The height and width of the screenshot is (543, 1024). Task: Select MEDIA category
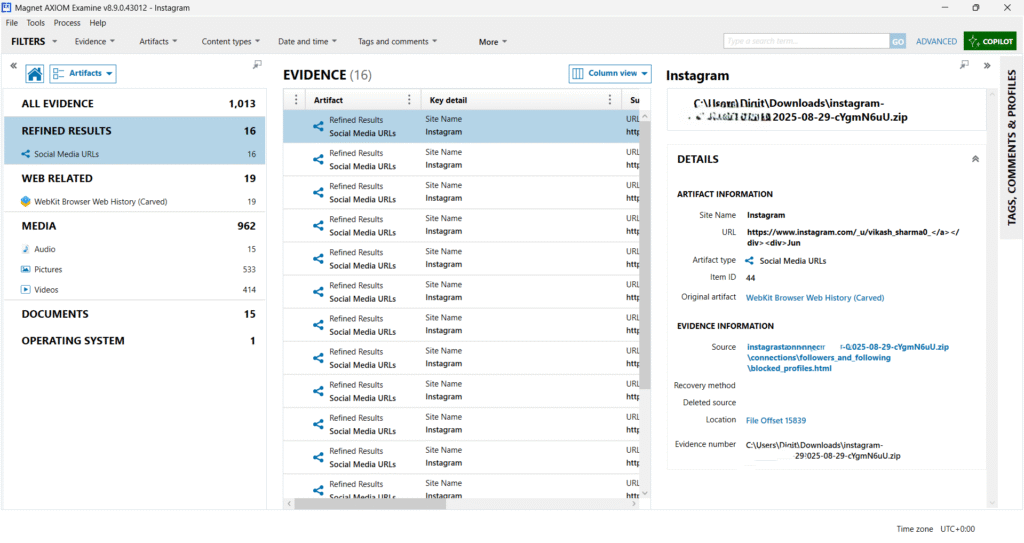[x=135, y=226]
